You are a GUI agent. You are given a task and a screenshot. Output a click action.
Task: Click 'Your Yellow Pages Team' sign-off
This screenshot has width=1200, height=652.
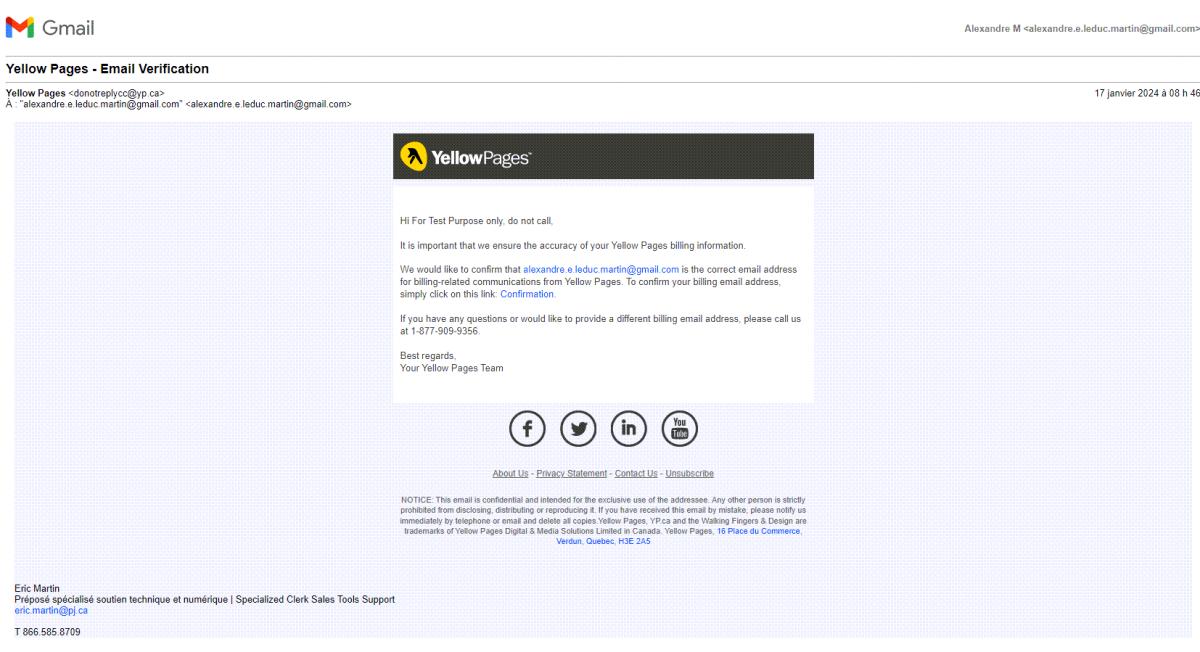point(452,368)
